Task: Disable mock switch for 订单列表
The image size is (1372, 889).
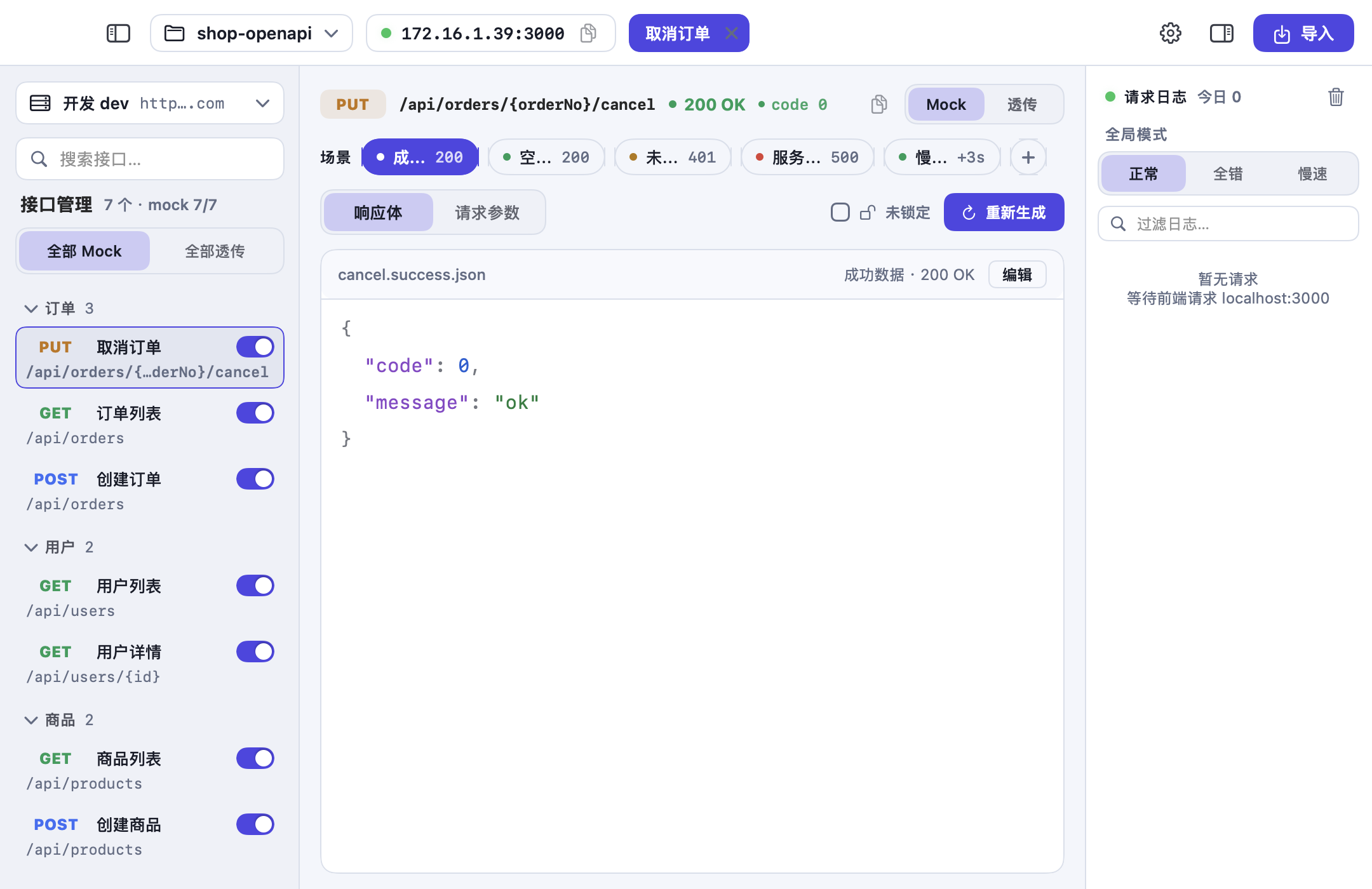Action: (255, 413)
